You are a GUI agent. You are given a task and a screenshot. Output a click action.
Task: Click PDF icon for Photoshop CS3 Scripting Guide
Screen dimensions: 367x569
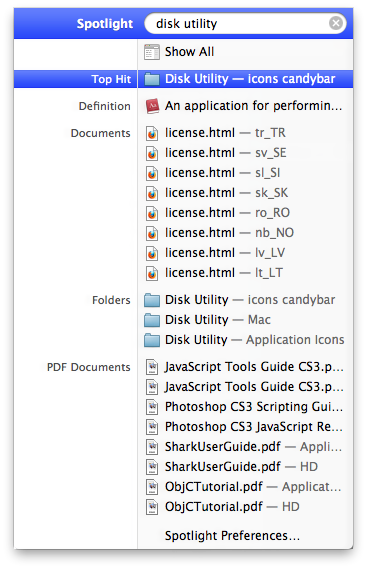point(152,407)
